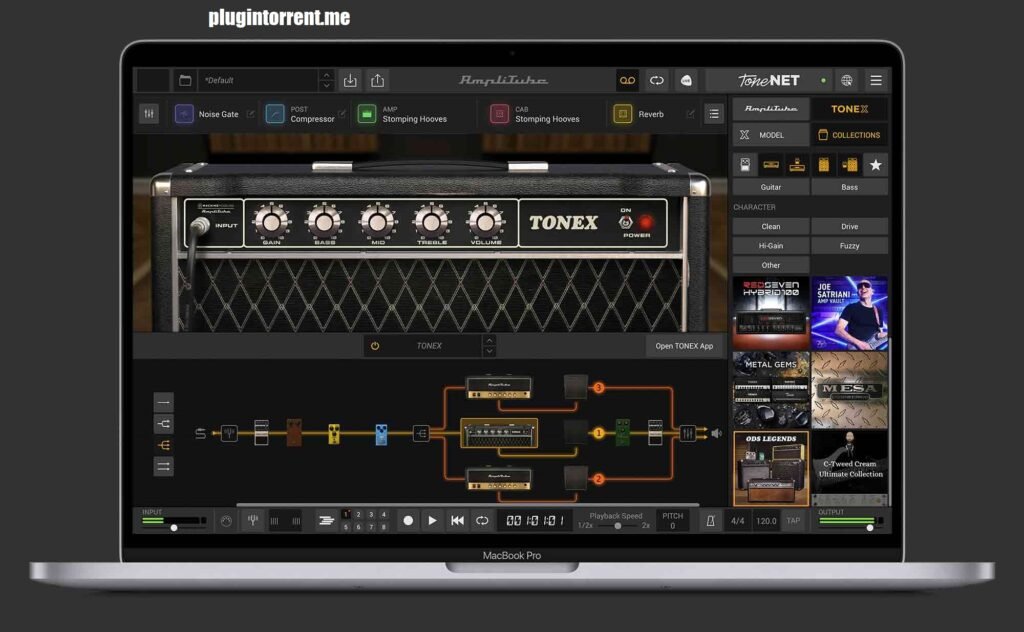Image resolution: width=1024 pixels, height=632 pixels.
Task: Filter character by Fuzzy
Action: [849, 246]
